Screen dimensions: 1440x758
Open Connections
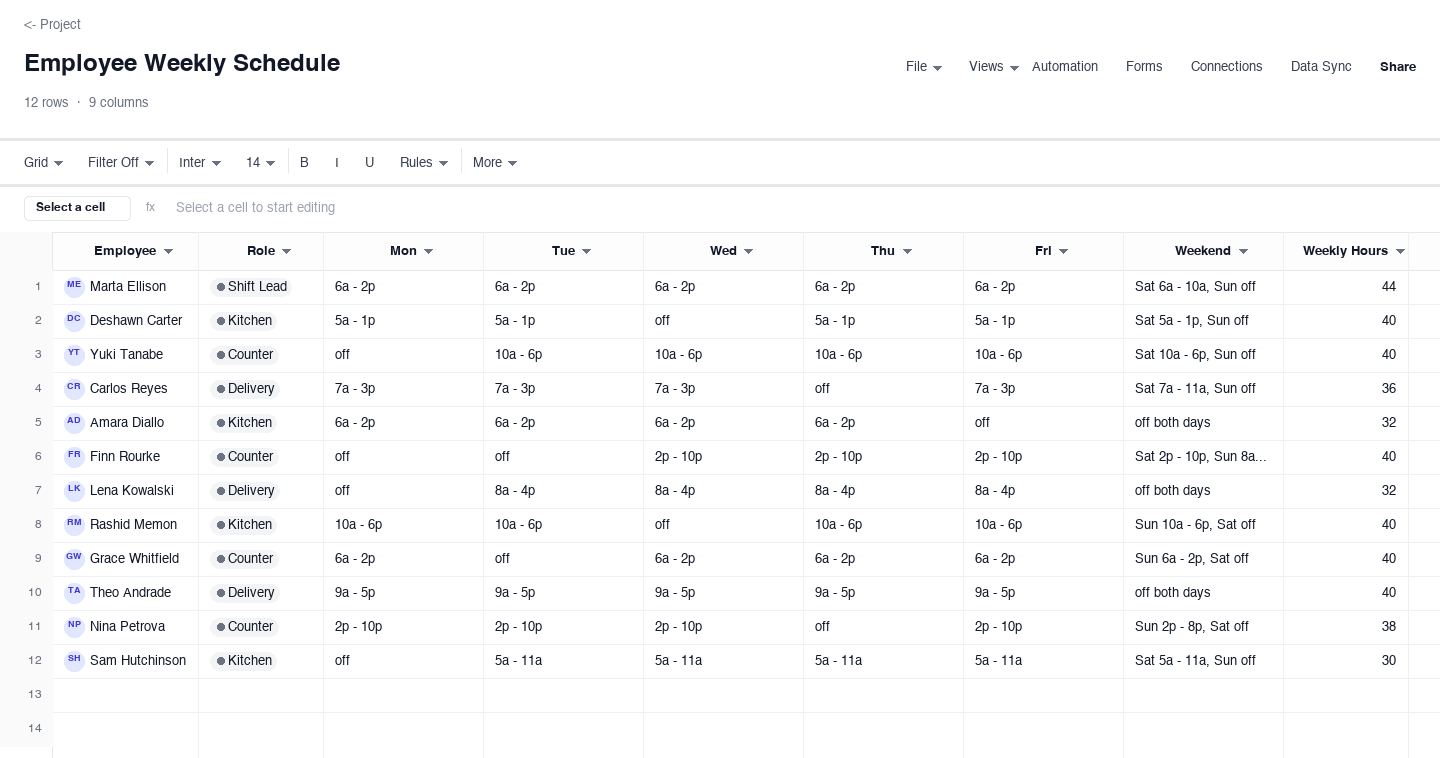tap(1226, 67)
